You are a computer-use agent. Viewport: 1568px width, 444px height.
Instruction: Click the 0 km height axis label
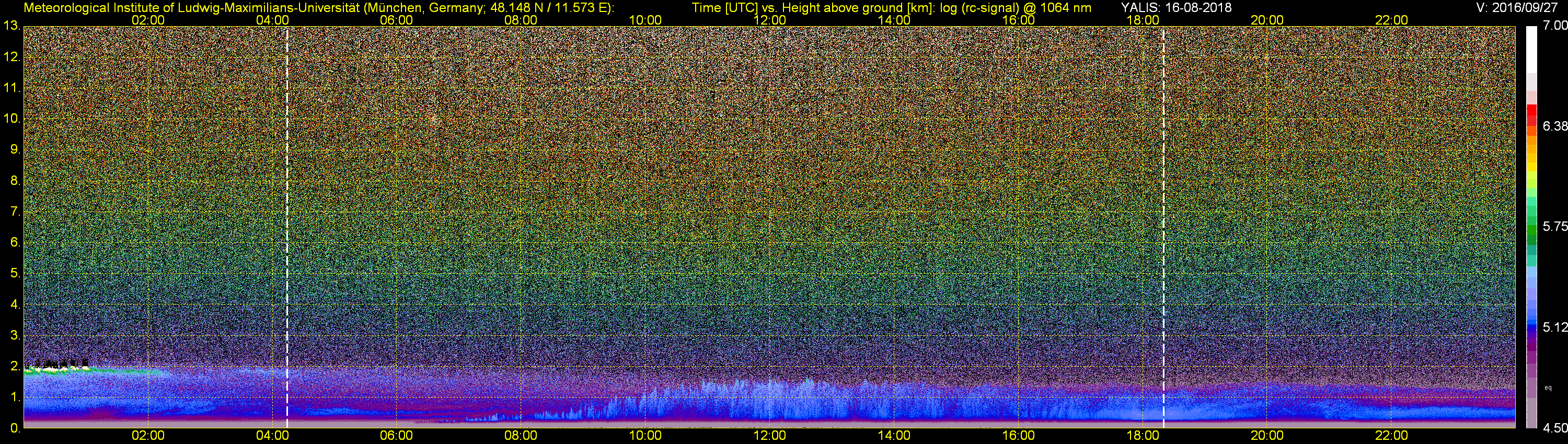(x=15, y=428)
